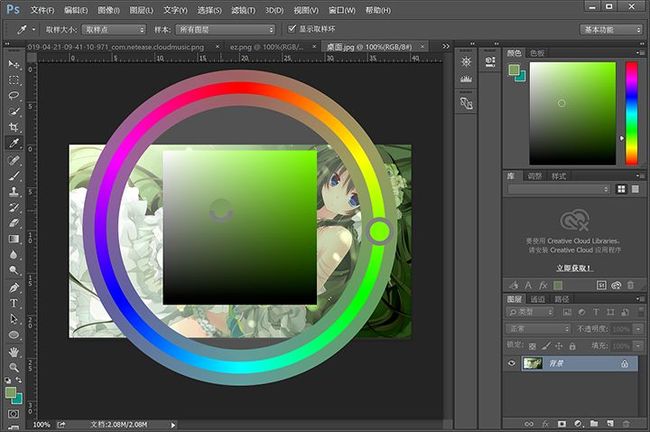Toggle lock image pixels brush icon
This screenshot has height=432, width=650.
tap(546, 346)
